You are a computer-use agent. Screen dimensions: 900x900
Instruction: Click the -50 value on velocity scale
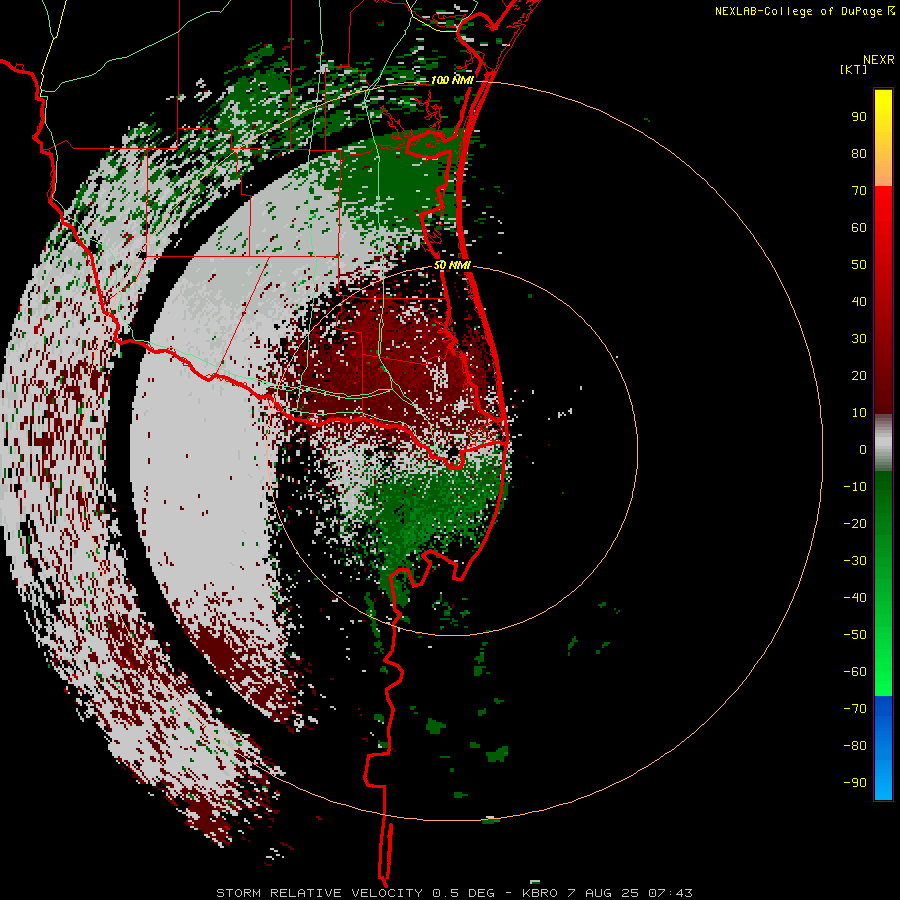coord(855,635)
